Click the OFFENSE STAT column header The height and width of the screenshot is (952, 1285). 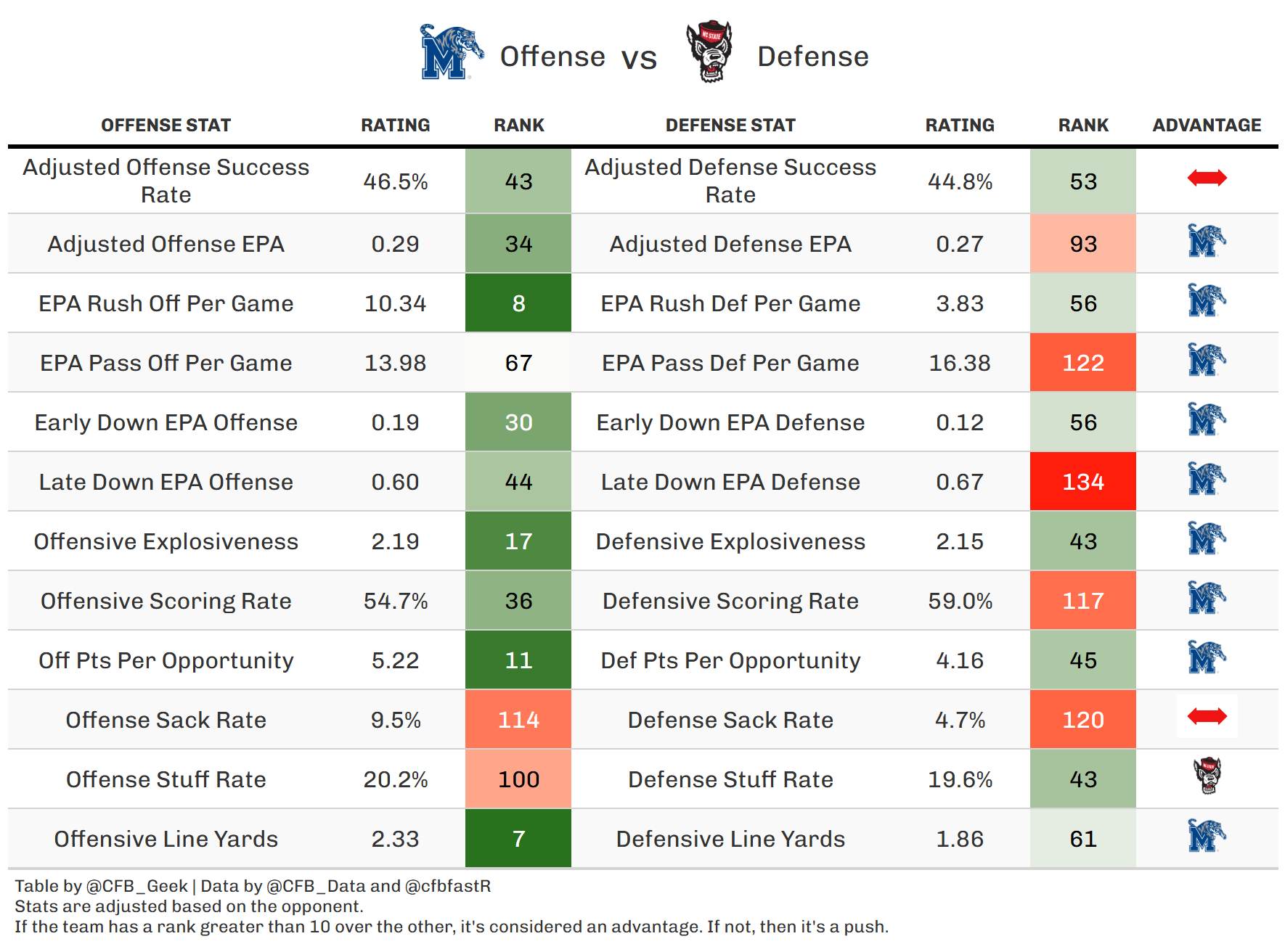pos(166,126)
